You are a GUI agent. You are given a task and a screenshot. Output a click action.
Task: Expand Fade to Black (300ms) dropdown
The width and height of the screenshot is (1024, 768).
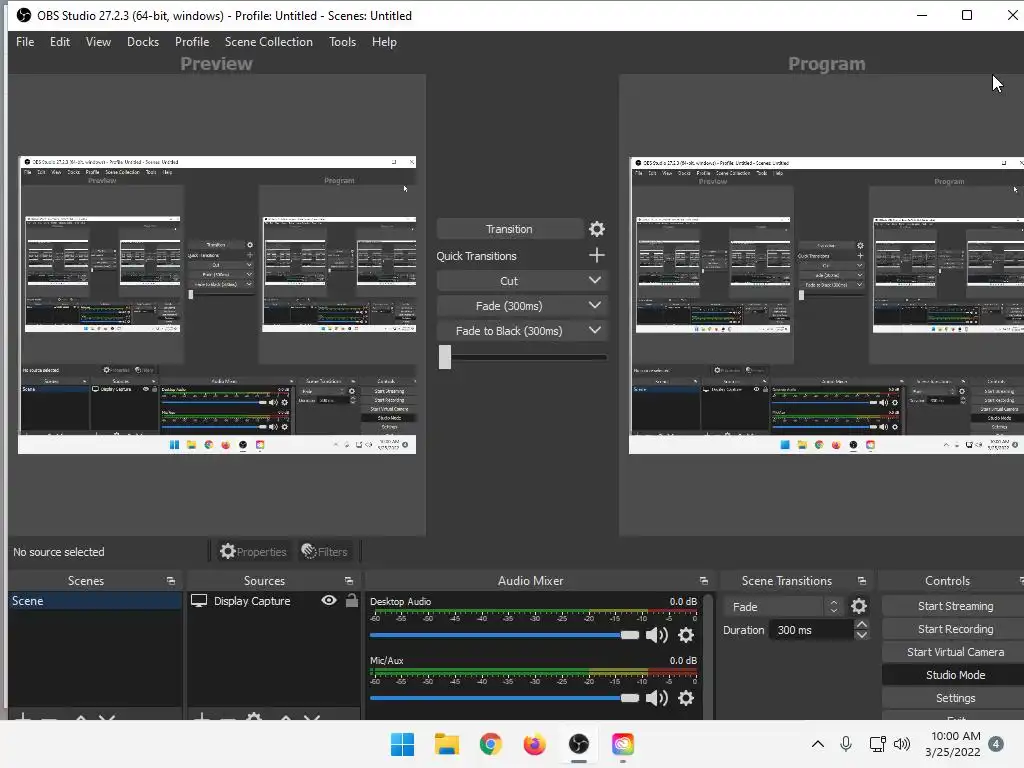(x=595, y=330)
